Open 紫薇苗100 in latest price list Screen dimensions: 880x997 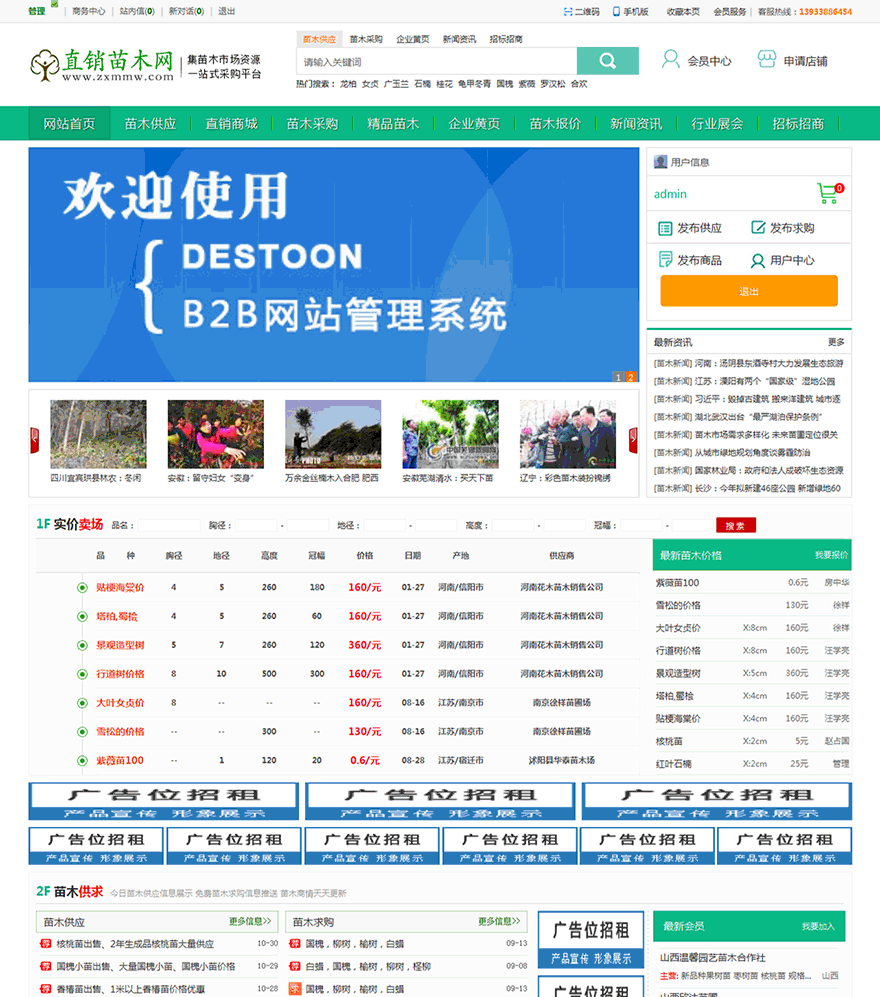677,582
